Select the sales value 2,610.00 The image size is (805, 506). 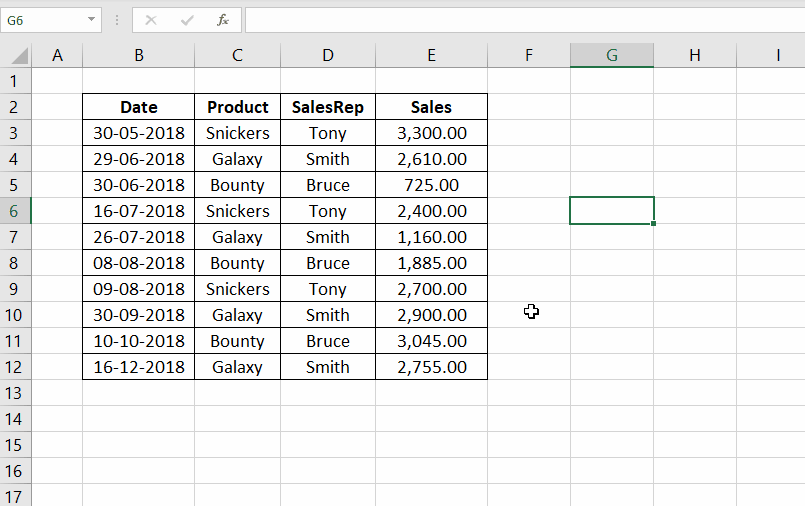(x=432, y=159)
